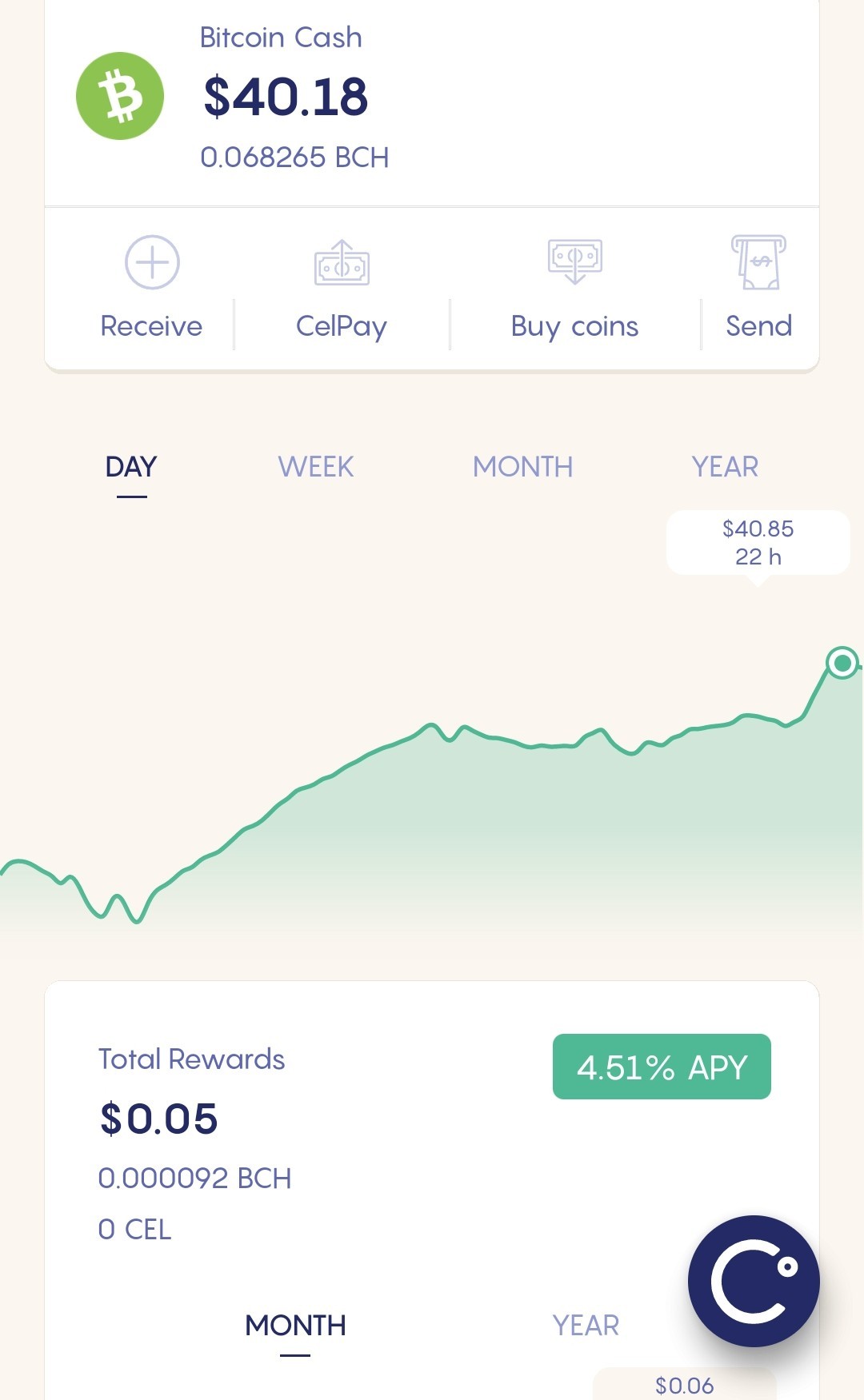The image size is (864, 1400).
Task: Tap the green Bitcoin Cash coin icon
Action: [x=120, y=96]
